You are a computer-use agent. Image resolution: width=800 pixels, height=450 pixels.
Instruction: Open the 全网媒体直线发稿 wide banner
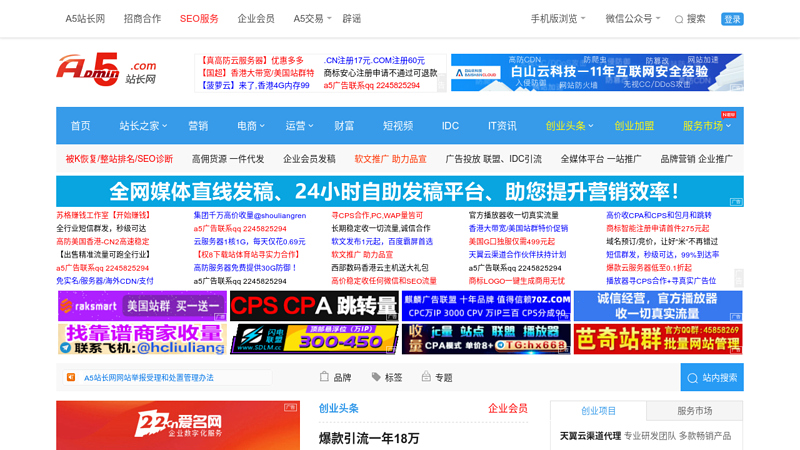[399, 191]
